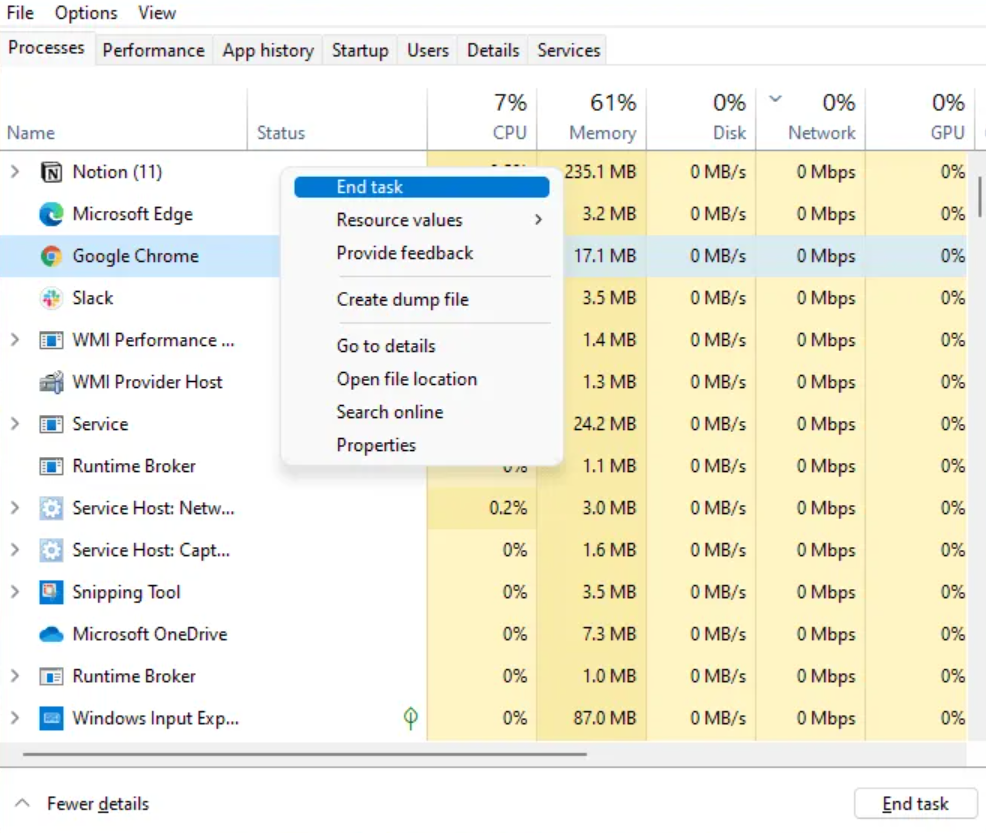The height and width of the screenshot is (833, 986).
Task: Expand the Service Host: Netw... group
Action: [x=15, y=508]
